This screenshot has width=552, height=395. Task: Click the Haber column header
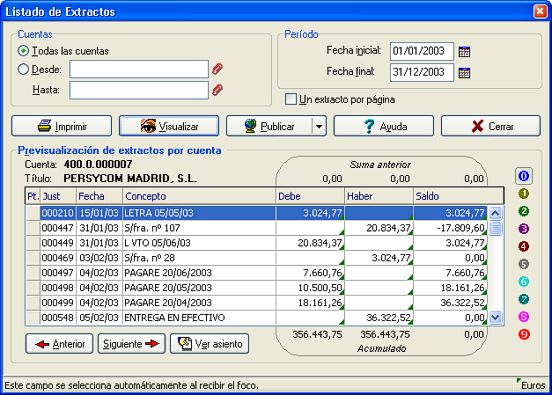[378, 196]
